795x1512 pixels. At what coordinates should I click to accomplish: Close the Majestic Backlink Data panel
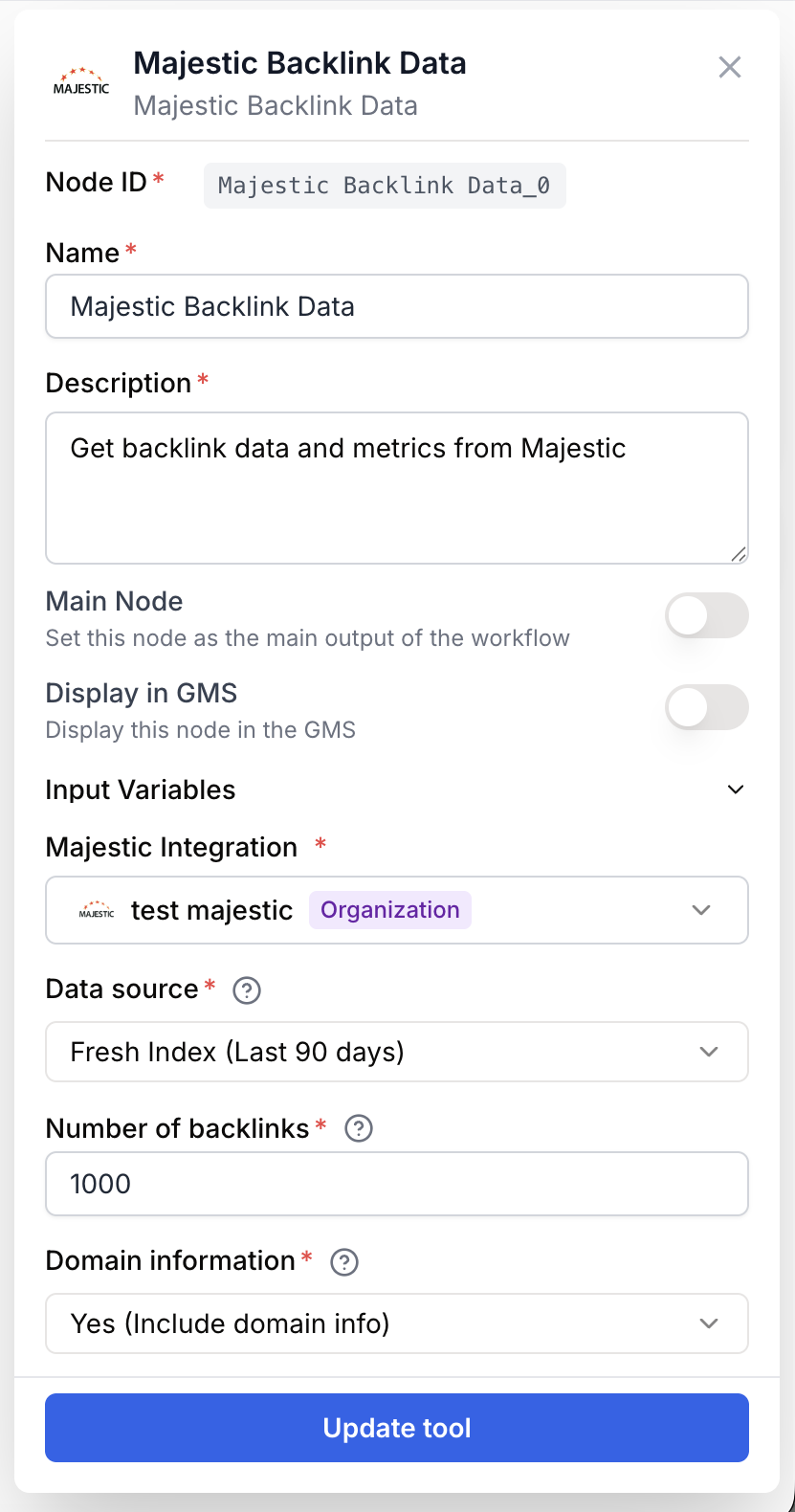coord(730,67)
